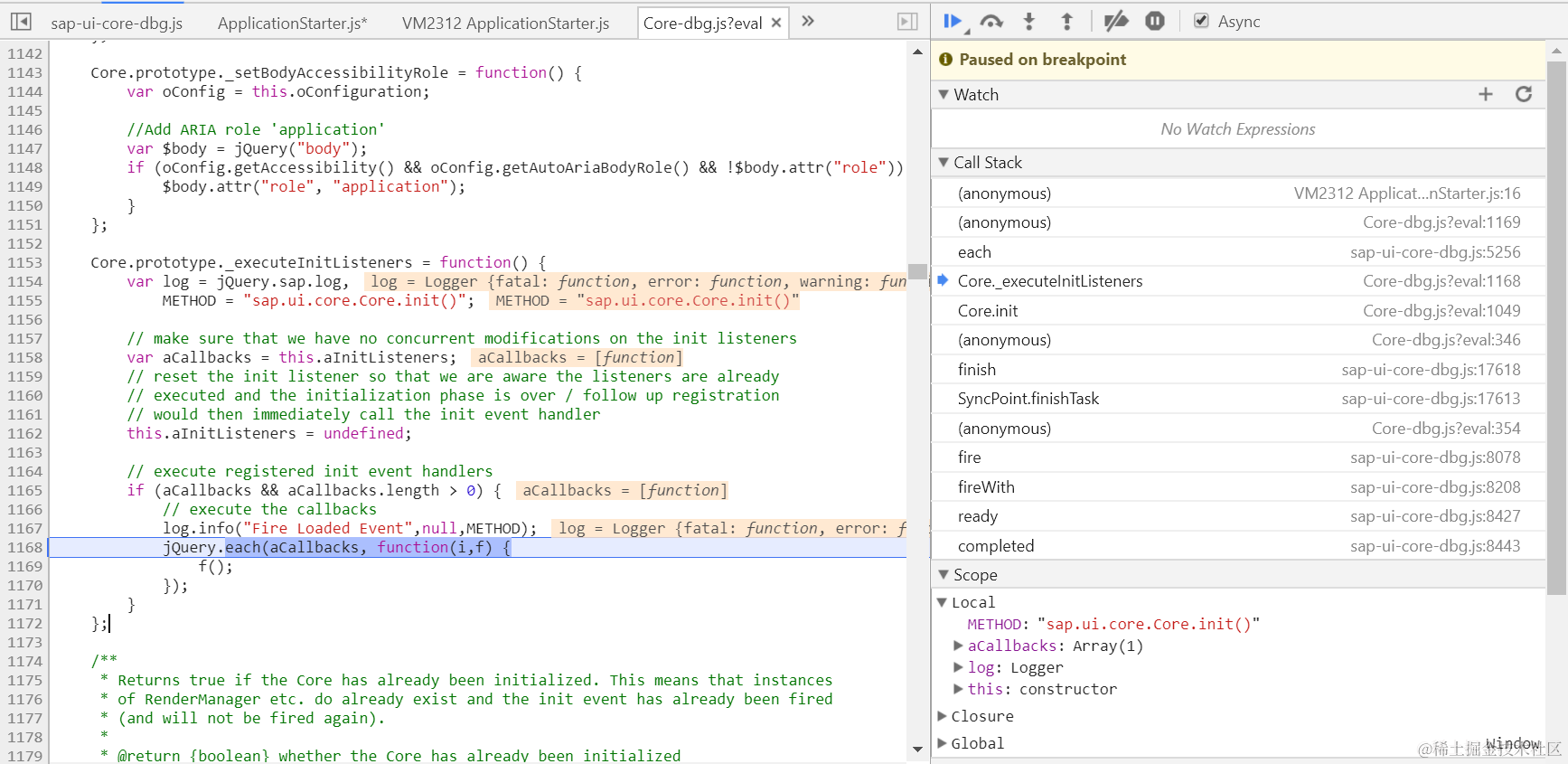Expand the Global scope group
Viewport: 1568px width, 764px height.
pyautogui.click(x=942, y=743)
